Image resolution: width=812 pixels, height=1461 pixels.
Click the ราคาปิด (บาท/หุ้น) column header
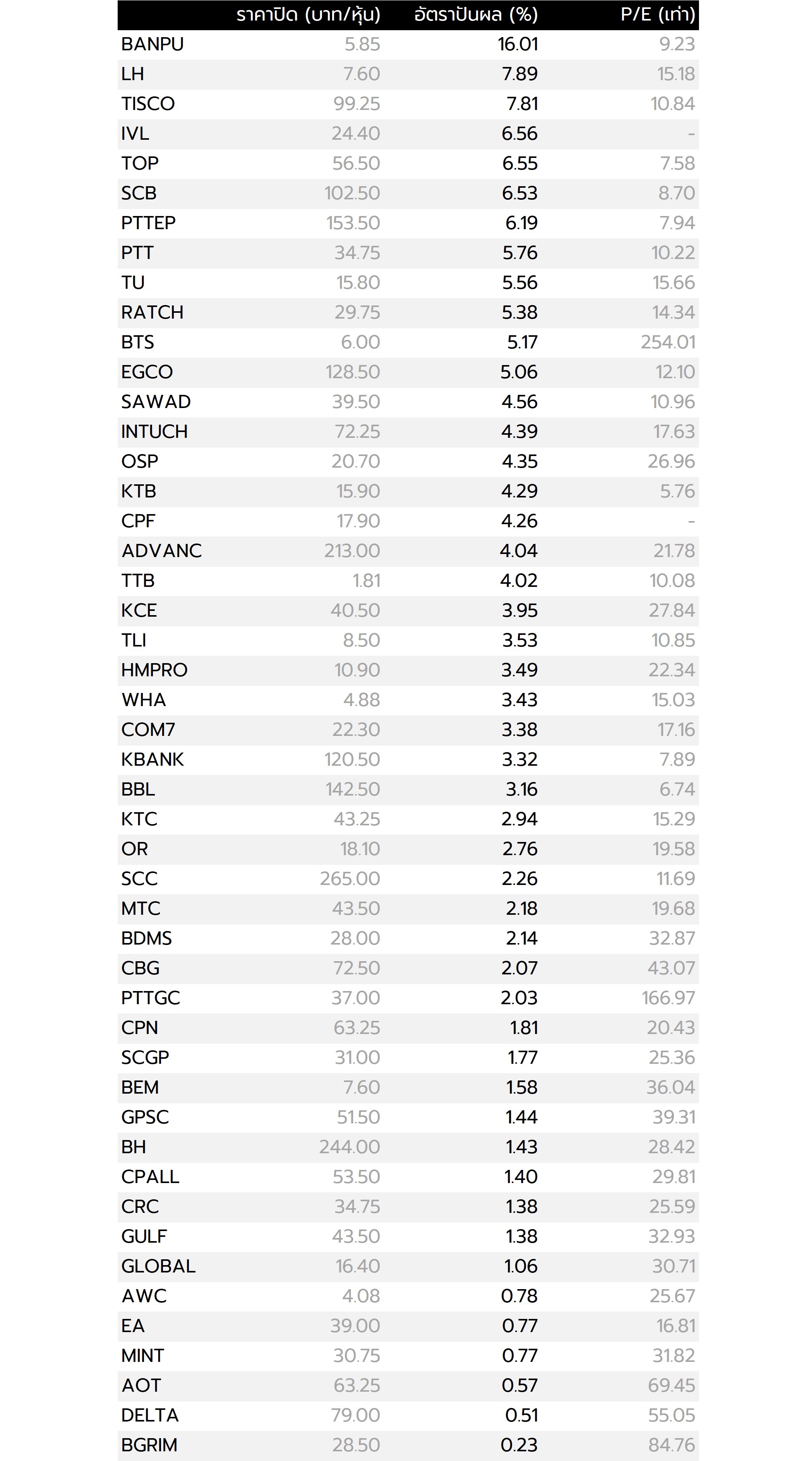coord(308,15)
